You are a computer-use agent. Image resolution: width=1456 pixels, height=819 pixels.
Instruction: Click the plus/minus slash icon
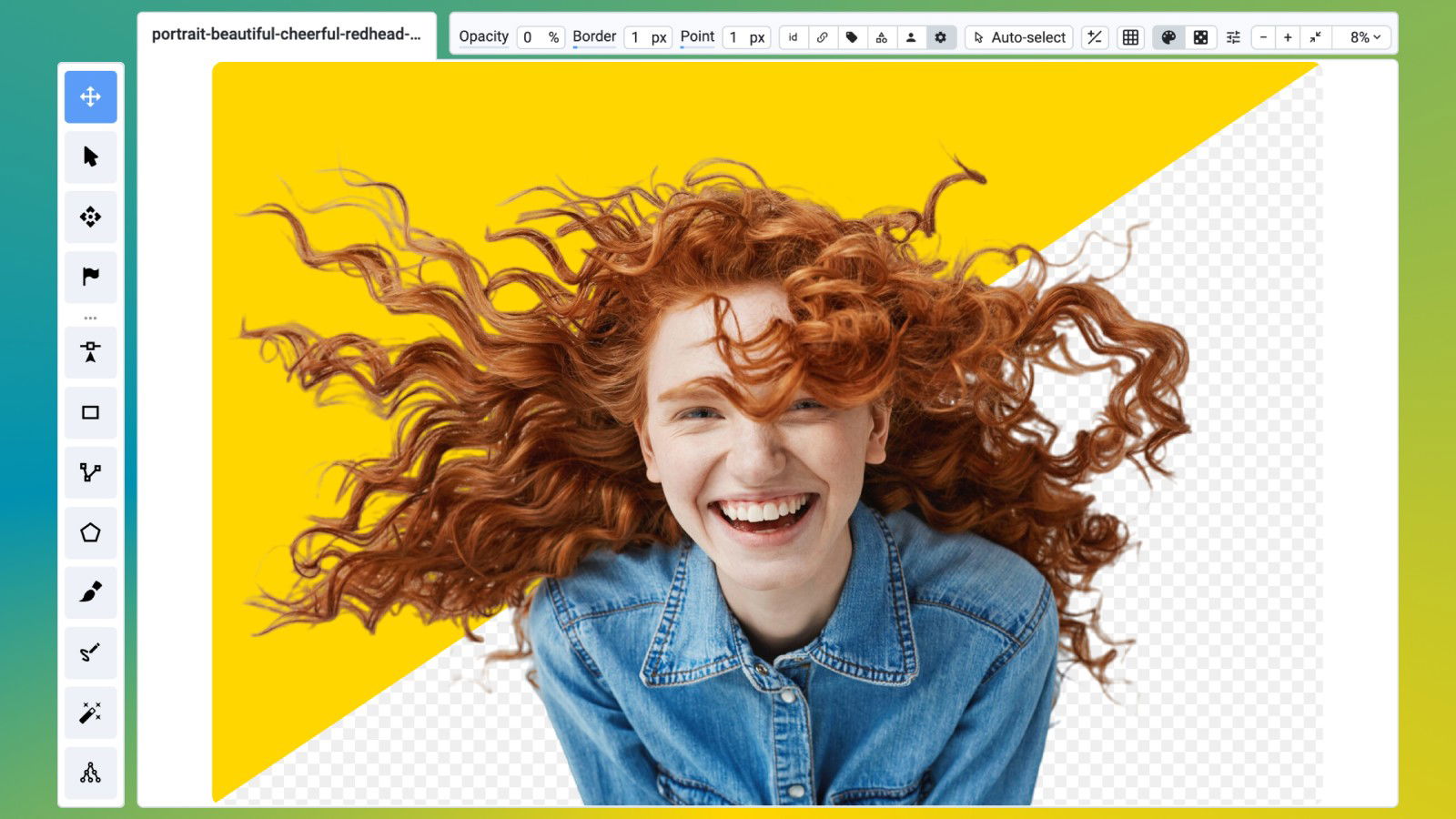coord(1095,37)
